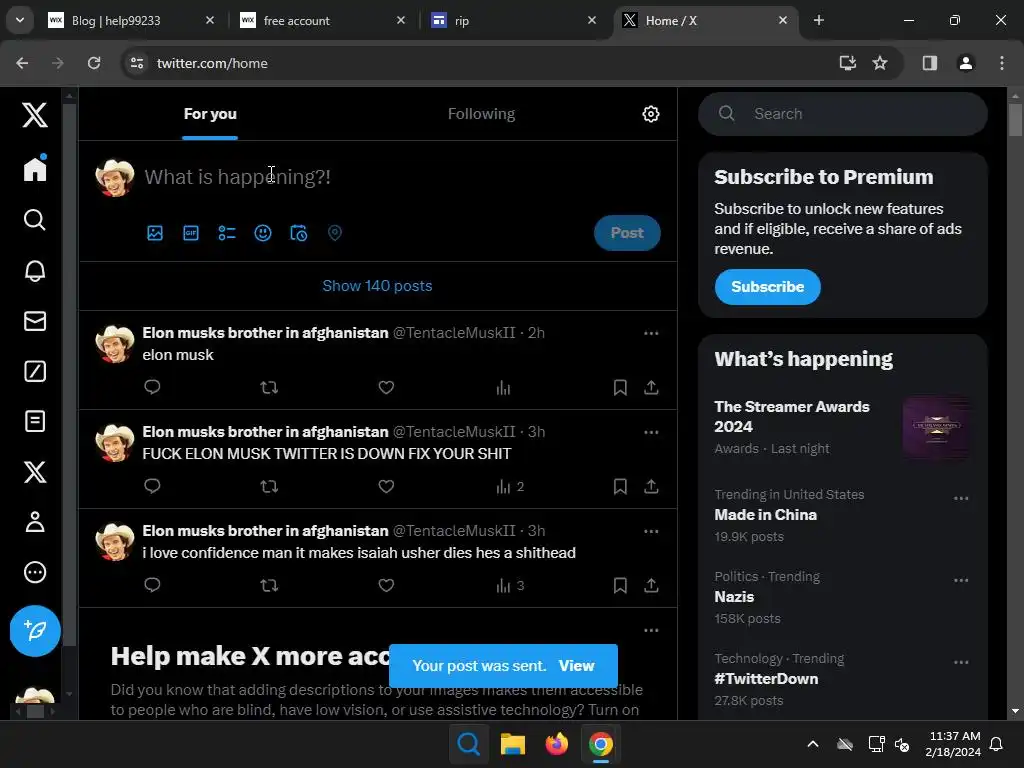The width and height of the screenshot is (1024, 768).
Task: Like the "TWITTER IS DOWN" post
Action: click(386, 487)
